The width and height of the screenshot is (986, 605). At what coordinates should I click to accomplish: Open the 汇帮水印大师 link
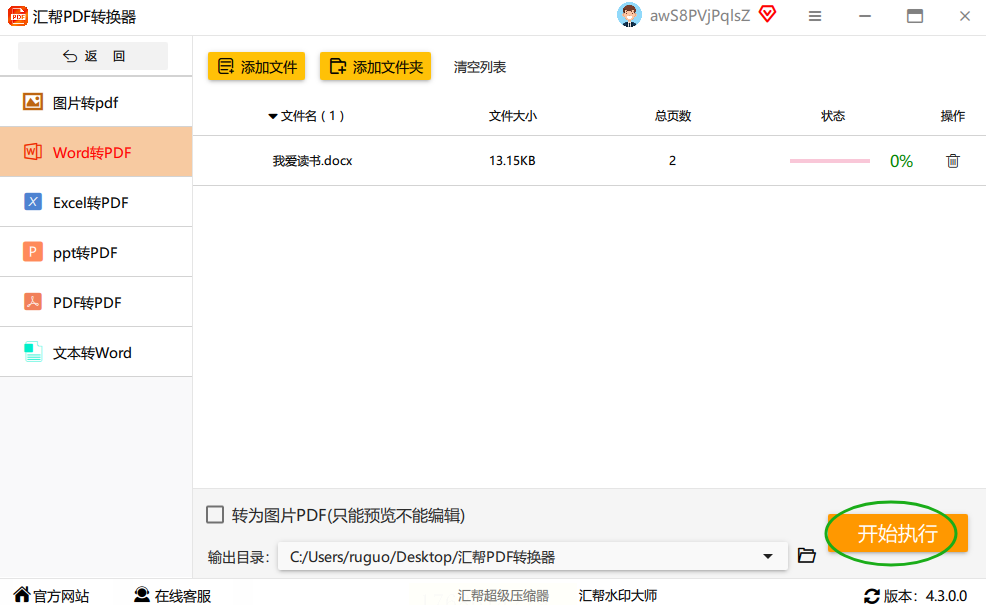click(x=618, y=596)
